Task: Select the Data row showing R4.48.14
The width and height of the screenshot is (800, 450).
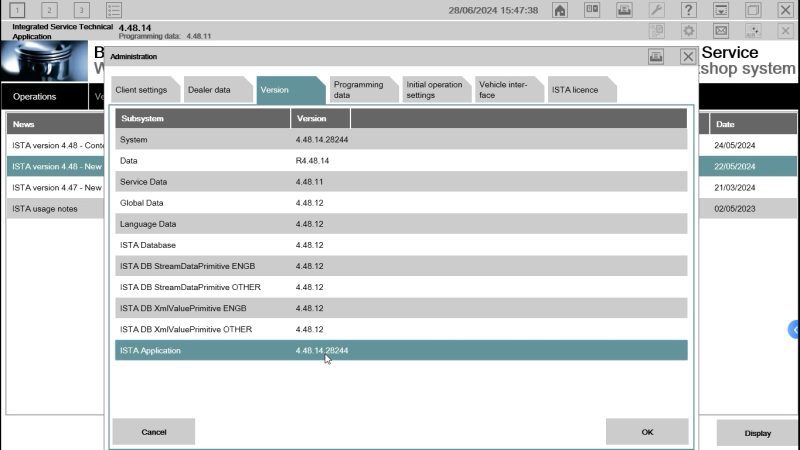Action: pos(401,161)
